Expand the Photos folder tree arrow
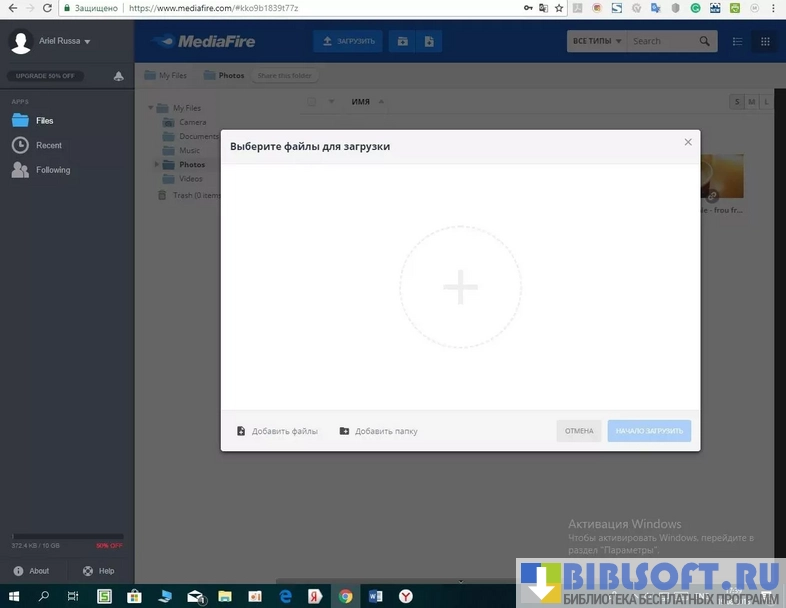This screenshot has height=608, width=786. click(x=156, y=164)
